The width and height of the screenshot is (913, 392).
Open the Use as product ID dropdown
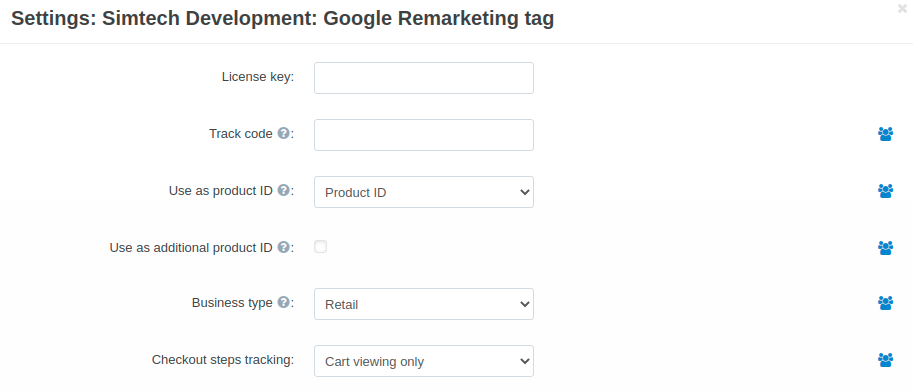(424, 192)
